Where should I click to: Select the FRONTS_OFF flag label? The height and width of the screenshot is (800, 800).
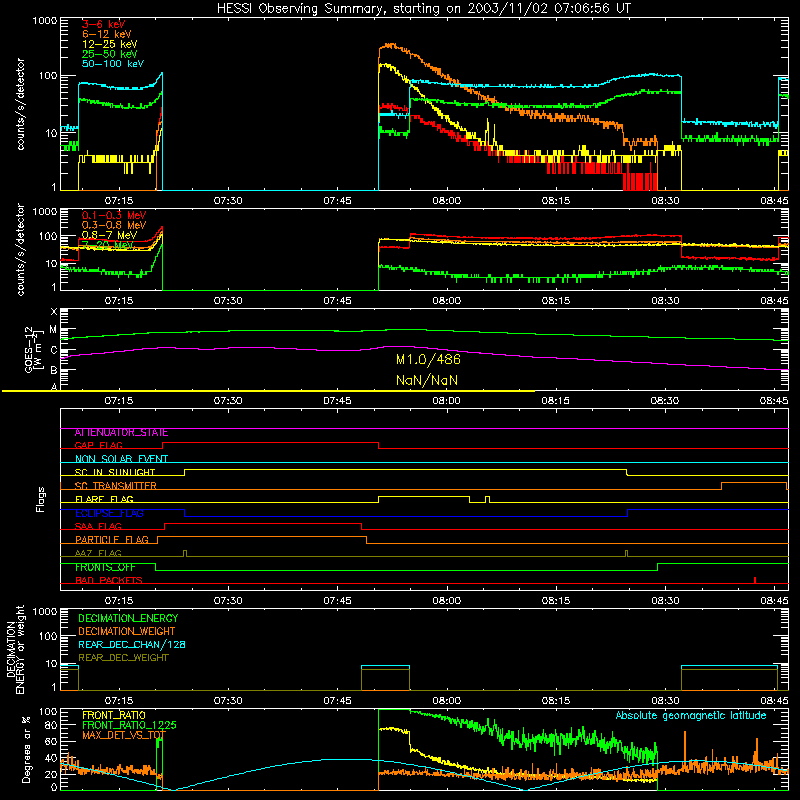tap(105, 567)
